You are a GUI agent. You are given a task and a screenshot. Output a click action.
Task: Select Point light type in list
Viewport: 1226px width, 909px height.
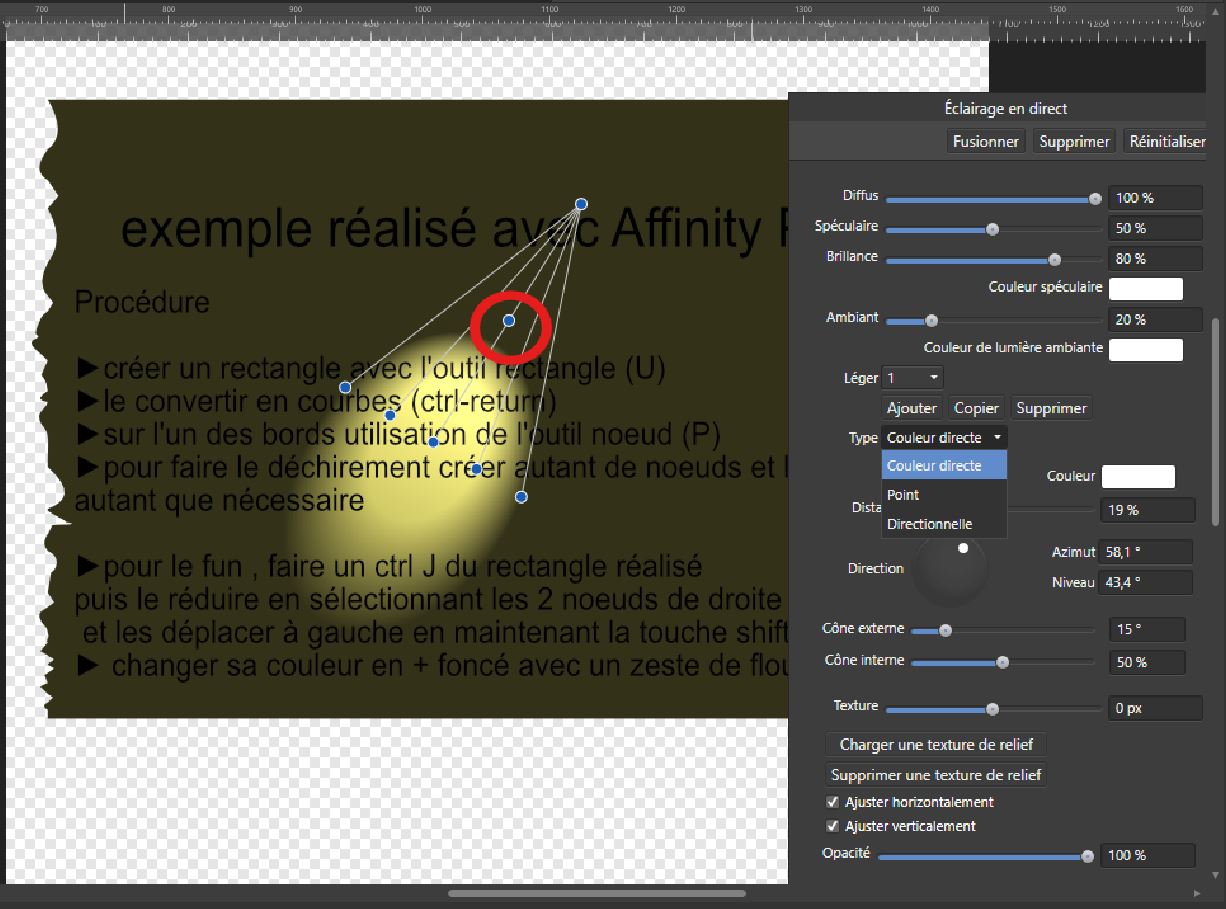pyautogui.click(x=944, y=495)
